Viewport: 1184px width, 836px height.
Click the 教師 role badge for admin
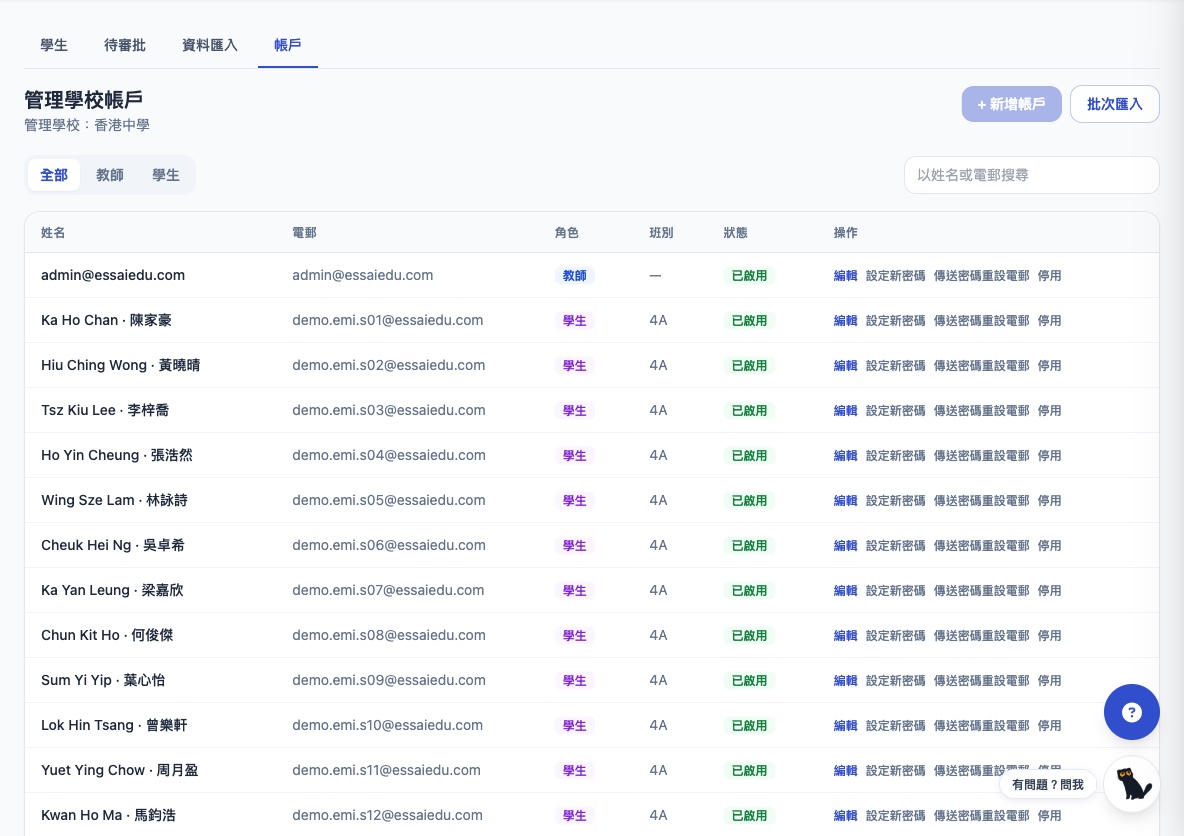(575, 276)
